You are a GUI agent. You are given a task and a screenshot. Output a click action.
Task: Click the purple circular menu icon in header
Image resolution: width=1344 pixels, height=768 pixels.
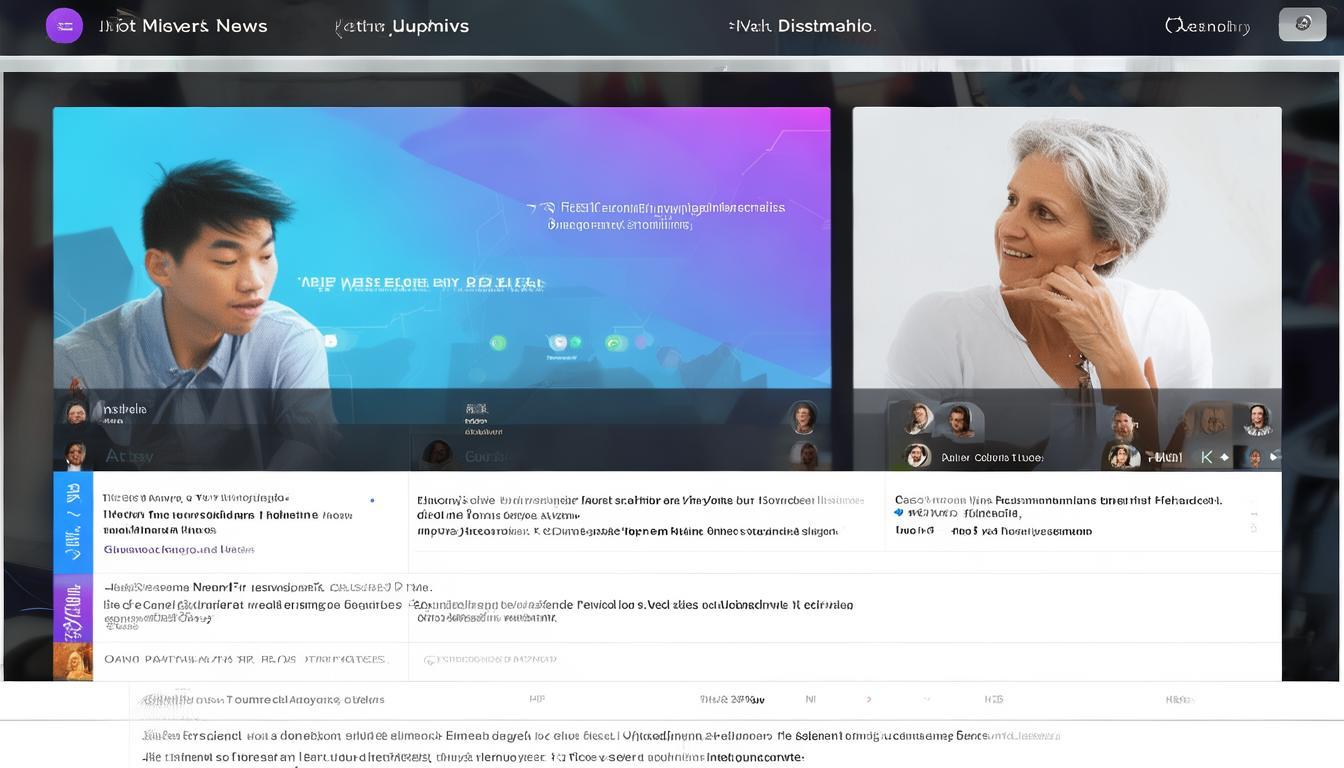coord(64,26)
